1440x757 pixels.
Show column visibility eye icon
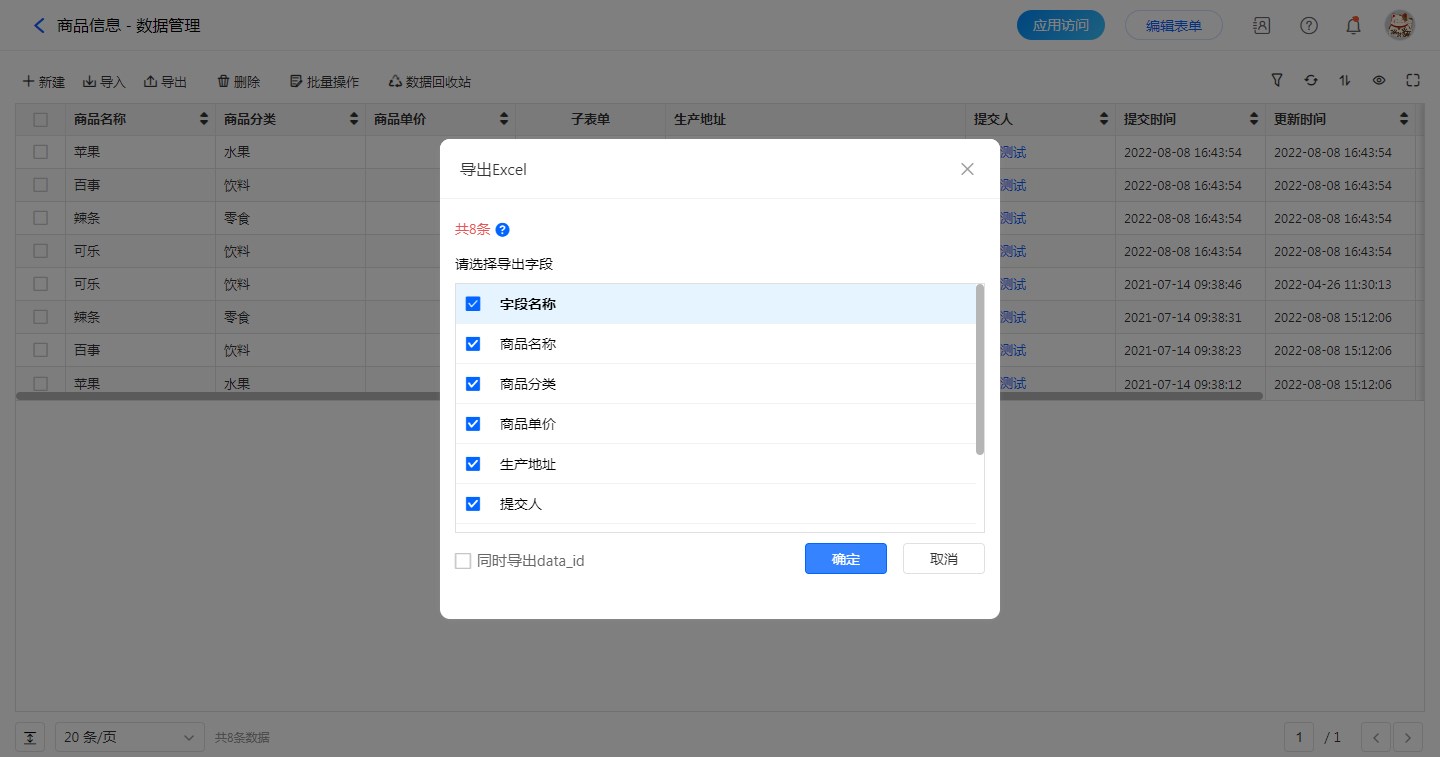point(1379,81)
